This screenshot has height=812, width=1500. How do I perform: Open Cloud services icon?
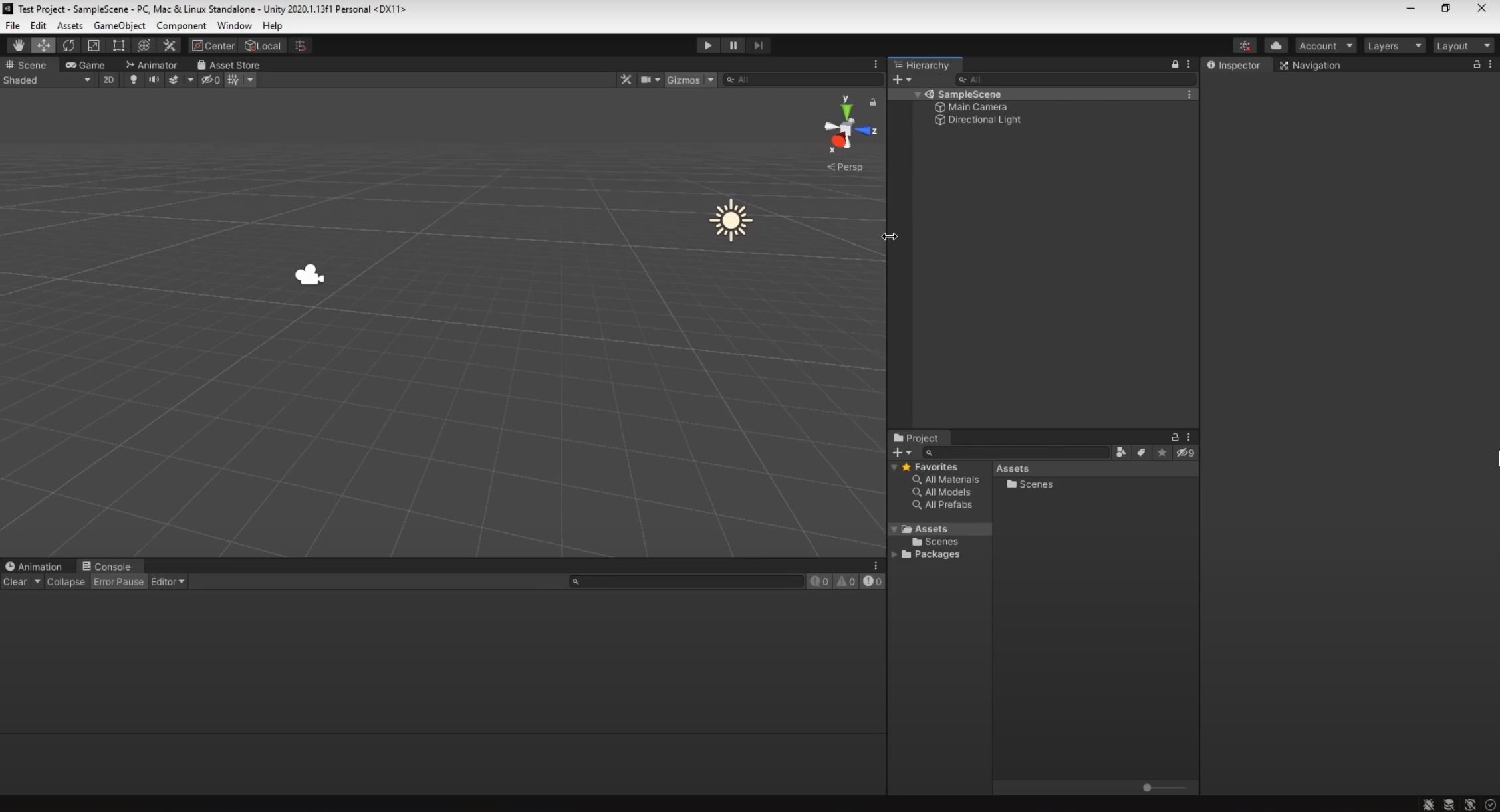click(1275, 45)
